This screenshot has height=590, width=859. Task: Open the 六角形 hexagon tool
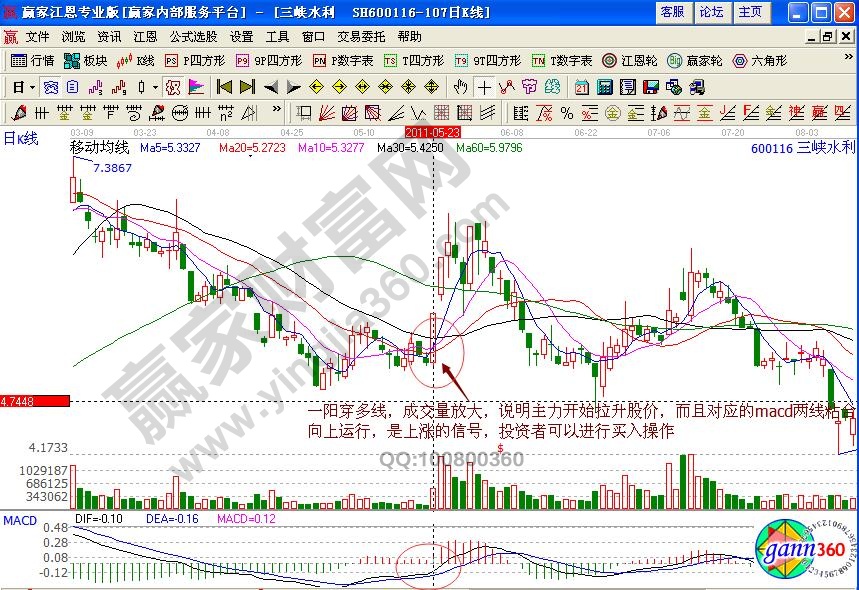(x=760, y=60)
